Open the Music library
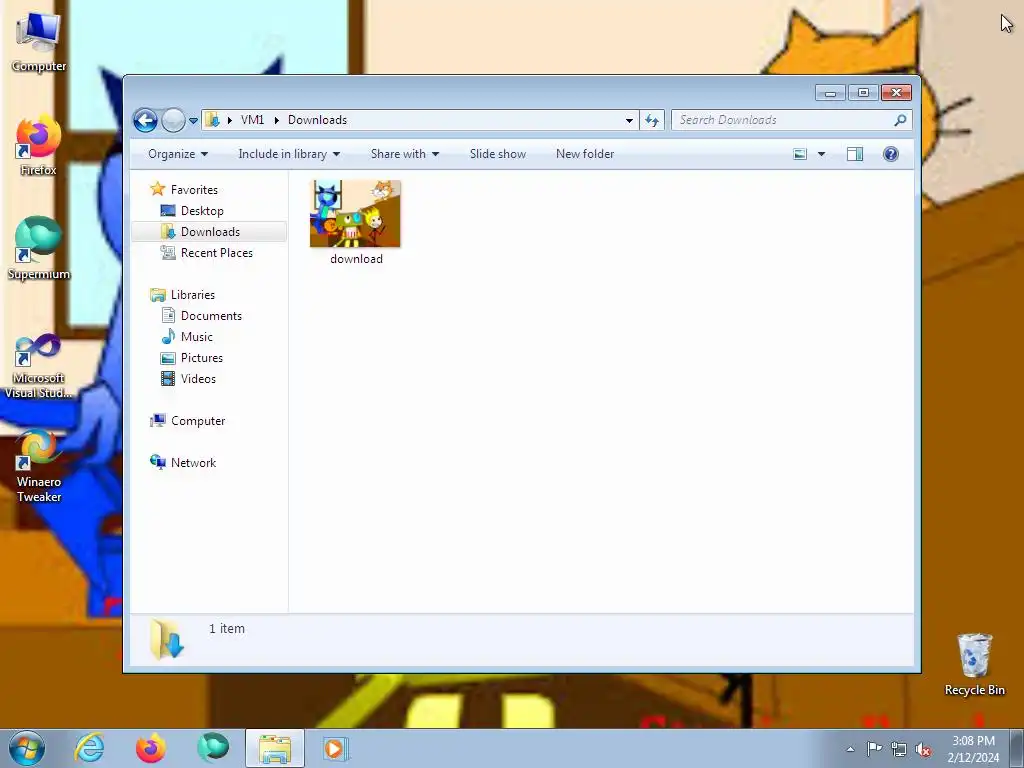The width and height of the screenshot is (1024, 768). [x=197, y=337]
